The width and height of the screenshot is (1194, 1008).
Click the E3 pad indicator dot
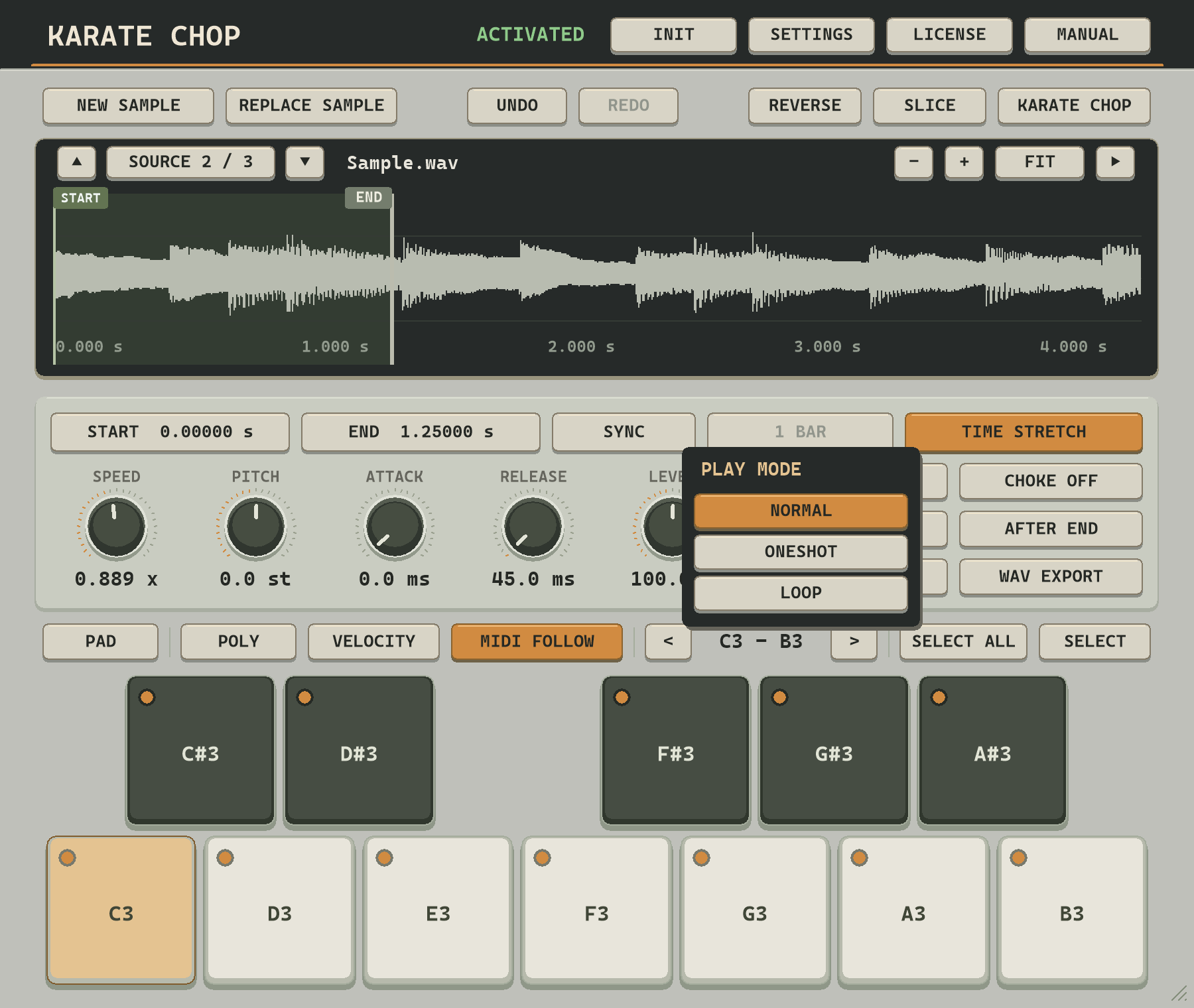(x=384, y=857)
